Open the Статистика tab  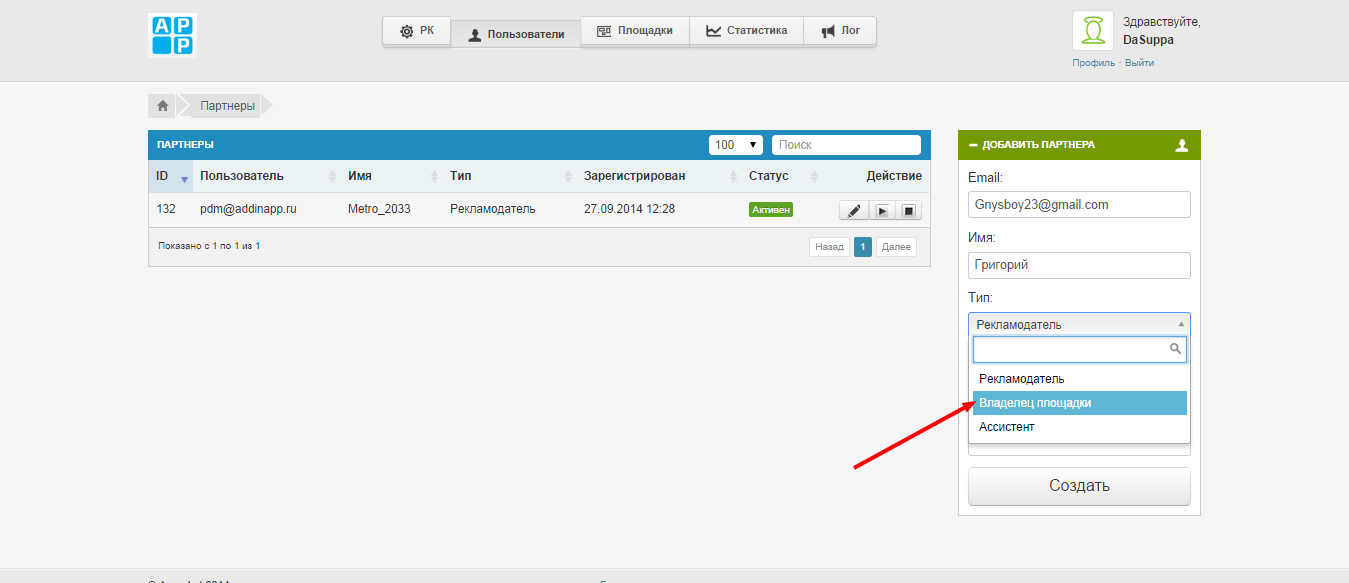point(745,31)
